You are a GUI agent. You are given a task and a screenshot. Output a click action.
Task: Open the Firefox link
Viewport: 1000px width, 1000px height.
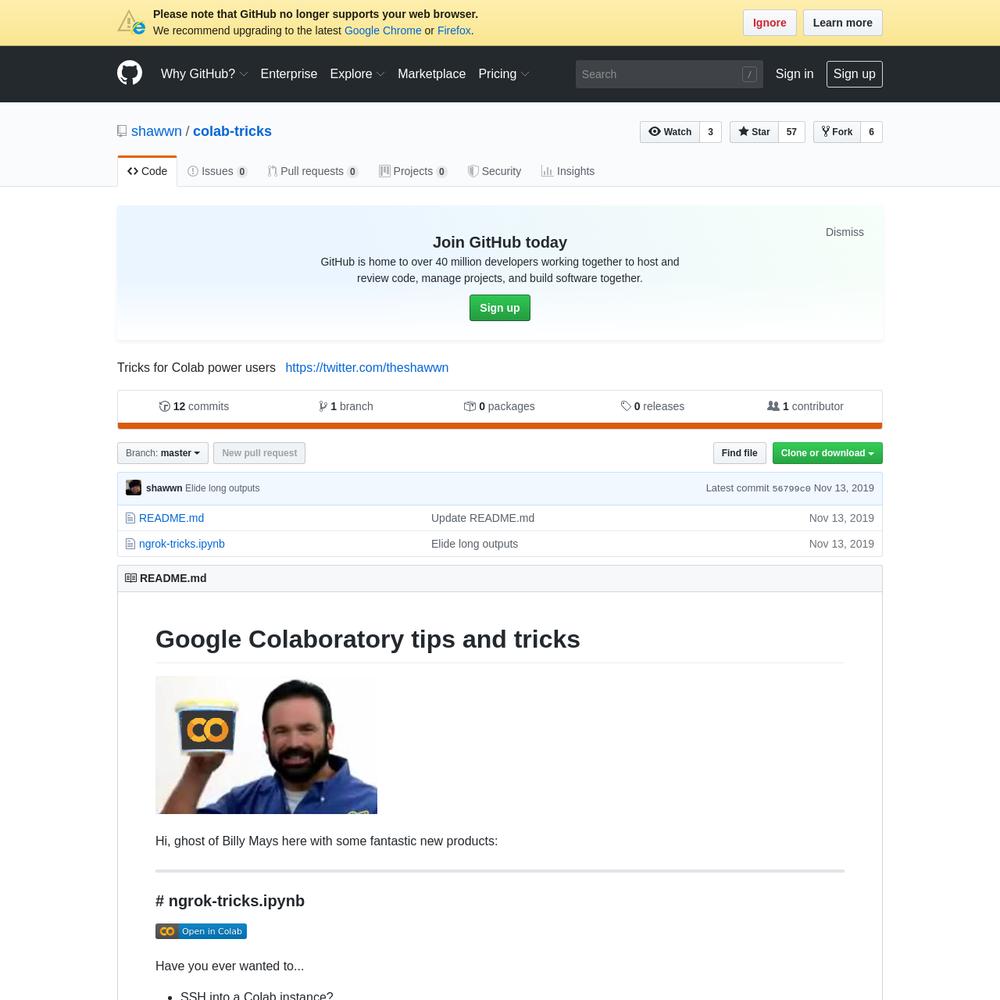(x=454, y=31)
